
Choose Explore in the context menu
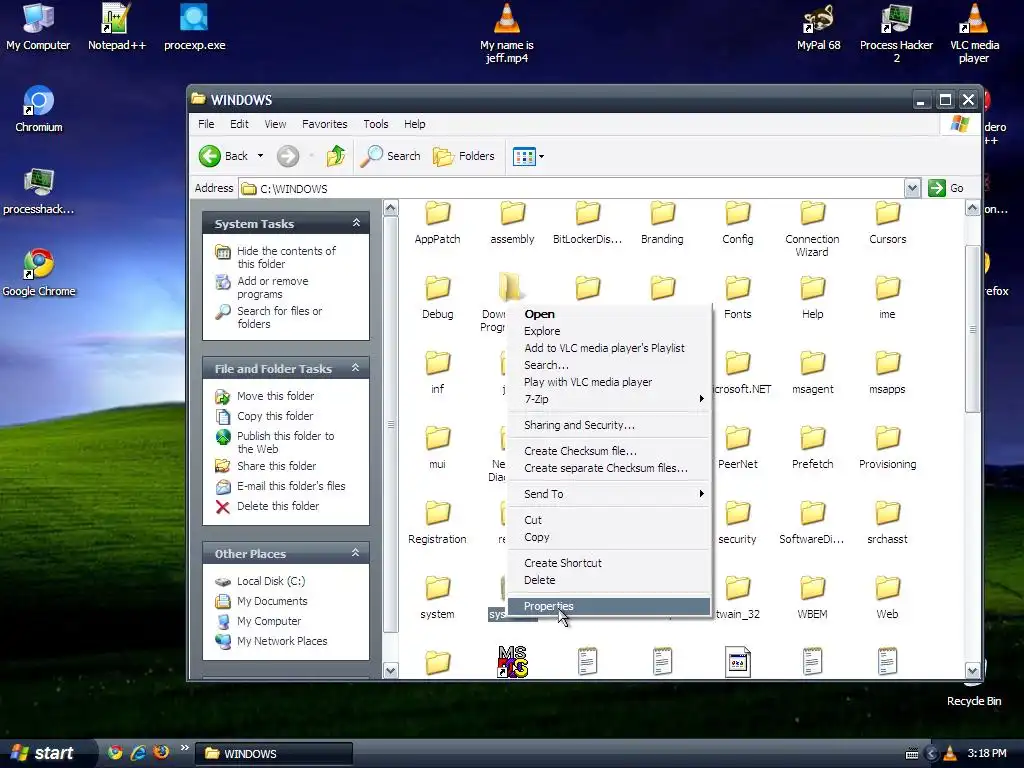click(x=609, y=331)
